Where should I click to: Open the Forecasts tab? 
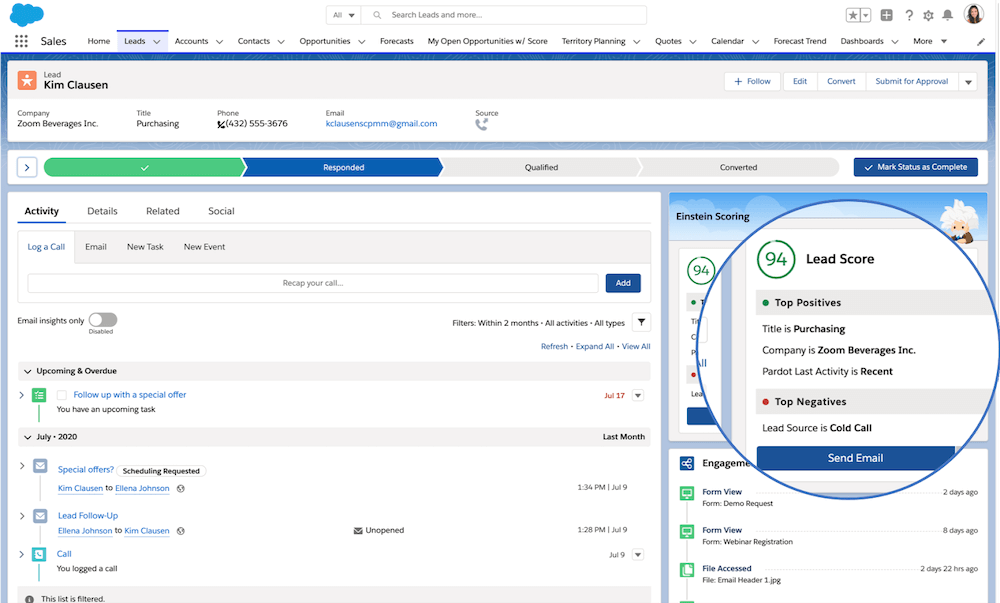pyautogui.click(x=397, y=41)
